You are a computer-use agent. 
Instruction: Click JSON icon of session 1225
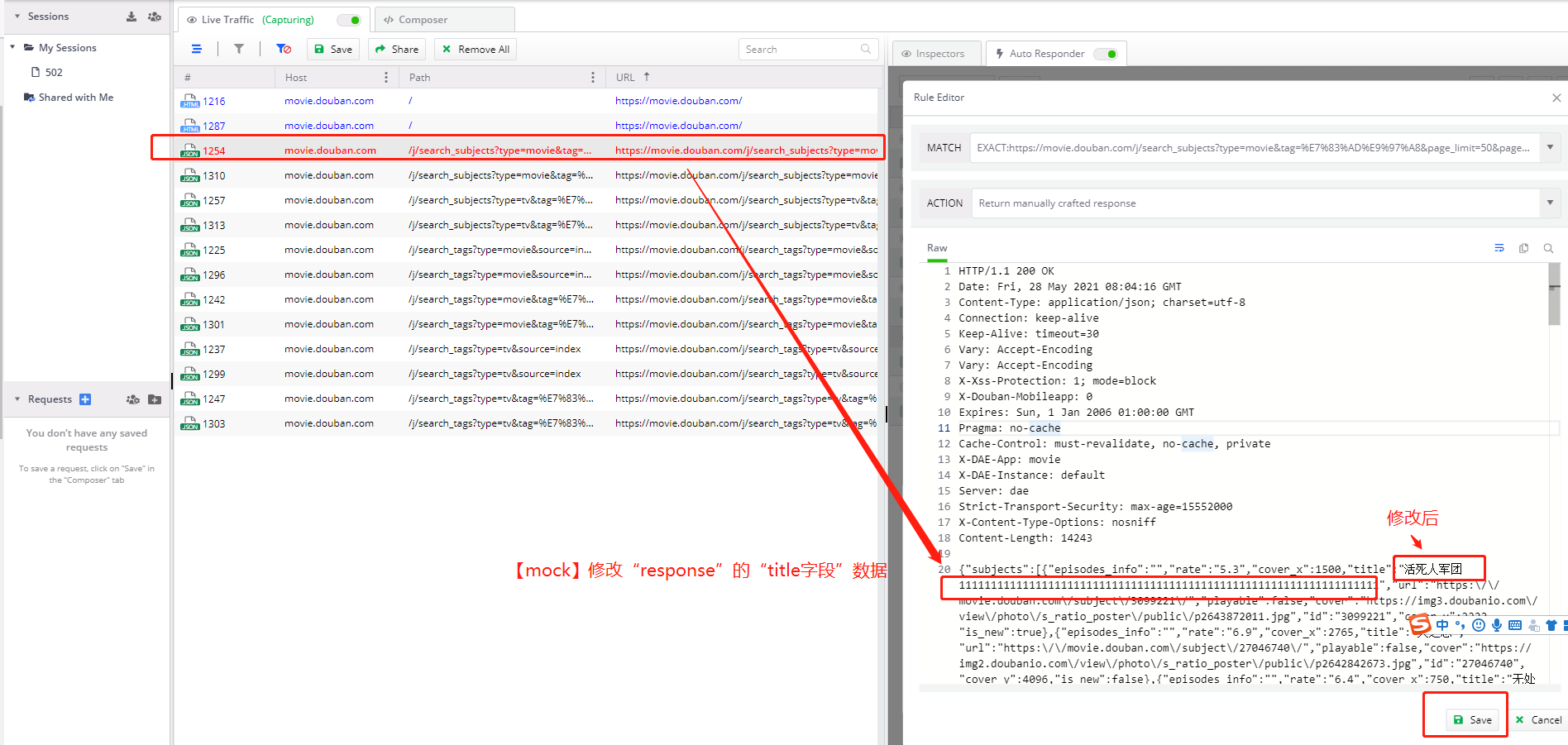tap(190, 250)
